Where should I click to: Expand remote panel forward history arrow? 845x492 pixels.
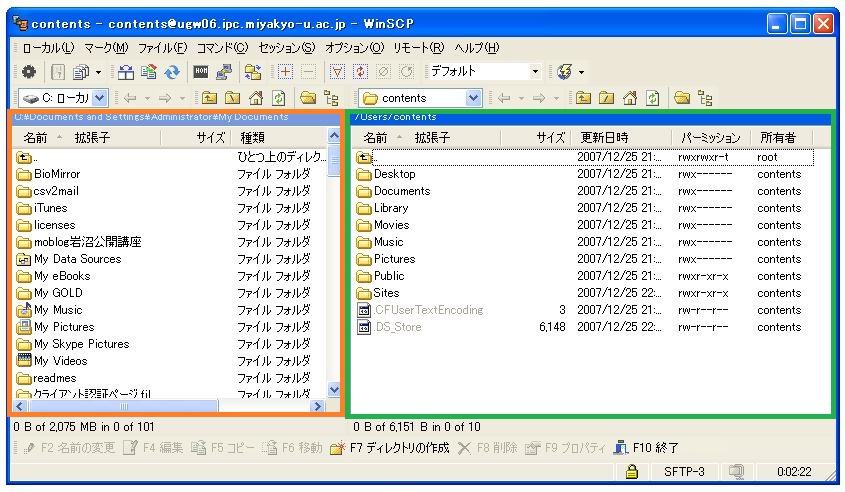point(556,98)
